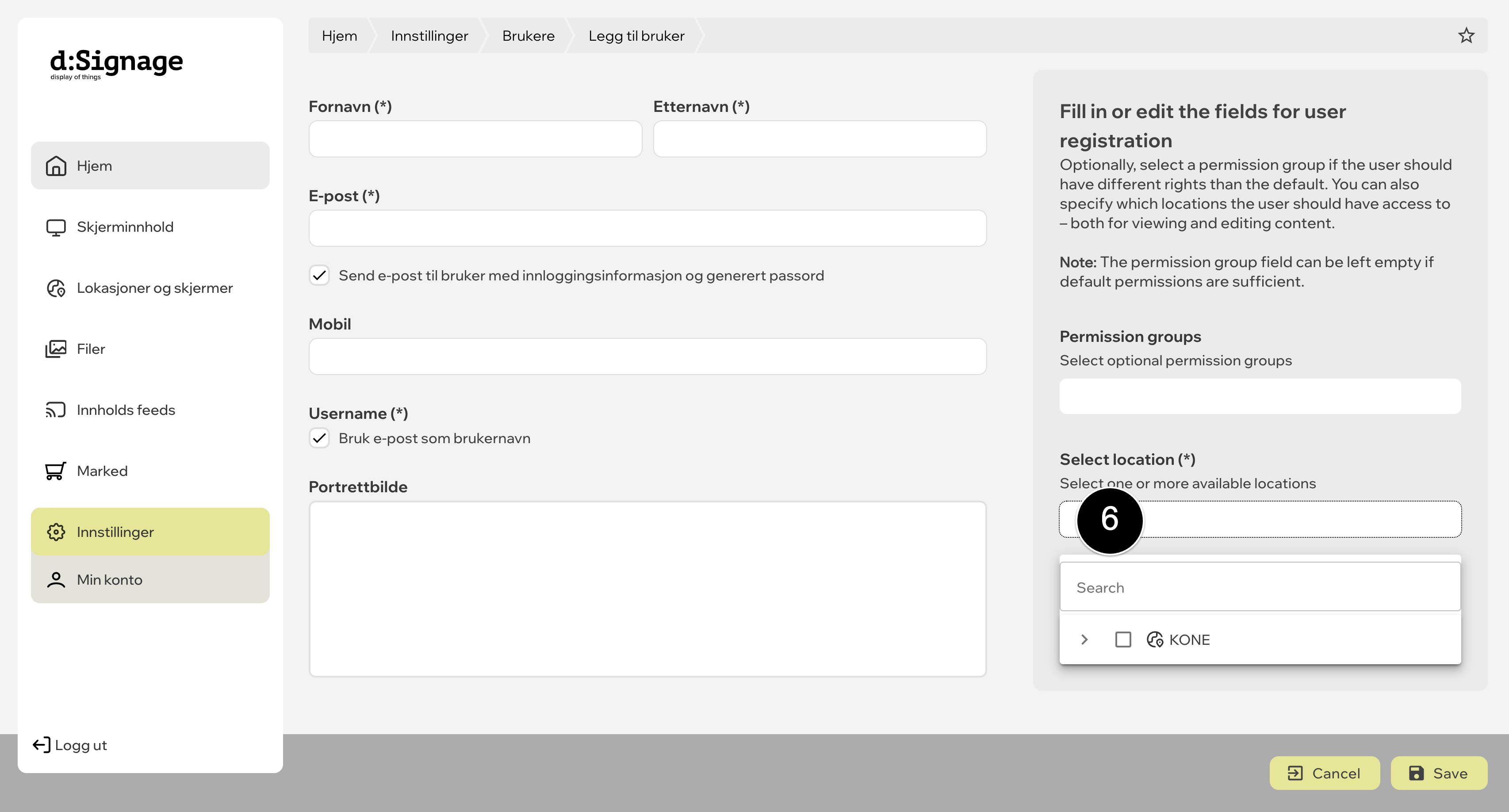The height and width of the screenshot is (812, 1509).
Task: Go to Innstillinger breadcrumb
Action: point(429,36)
